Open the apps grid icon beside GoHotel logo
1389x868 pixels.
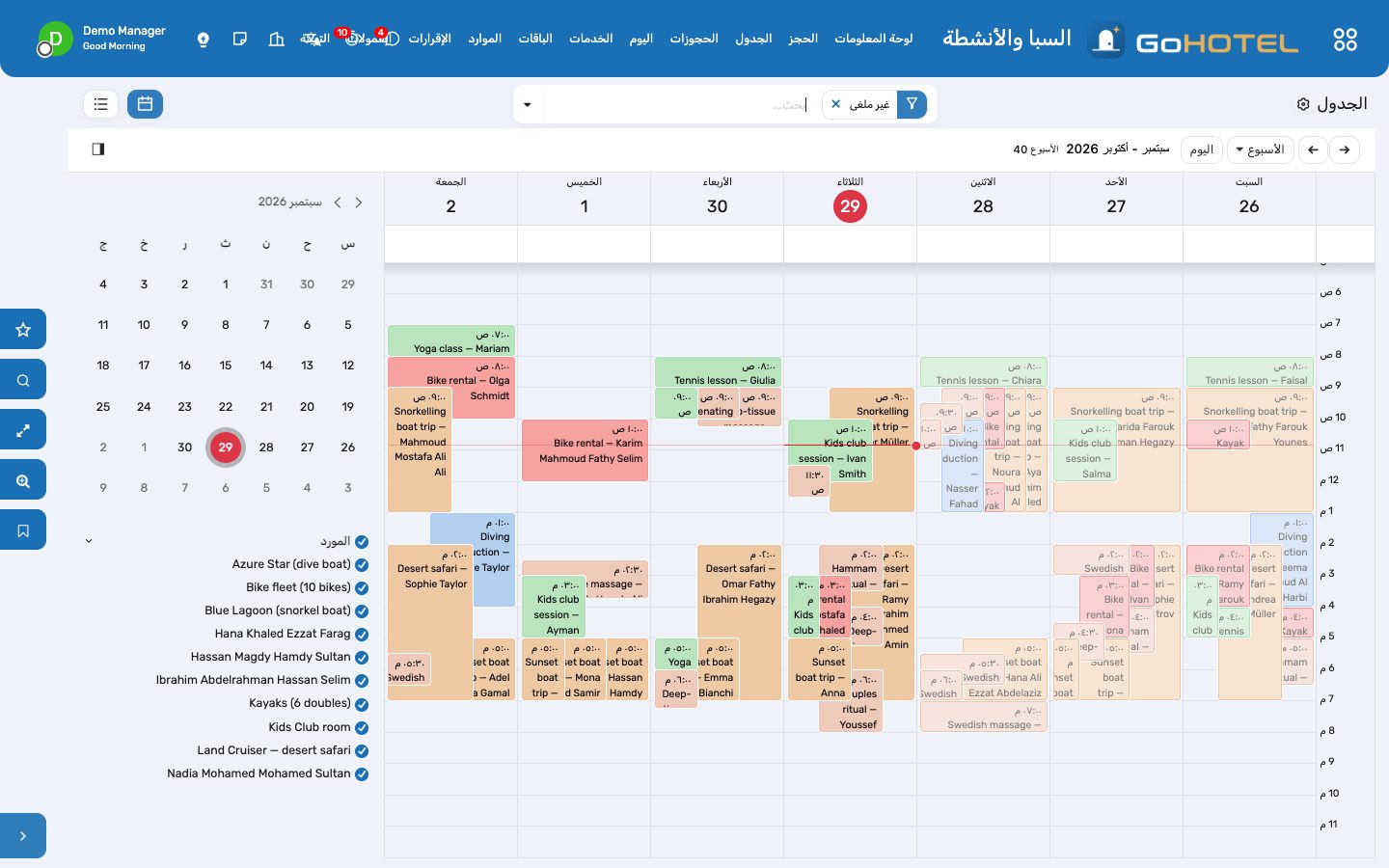pyautogui.click(x=1345, y=40)
